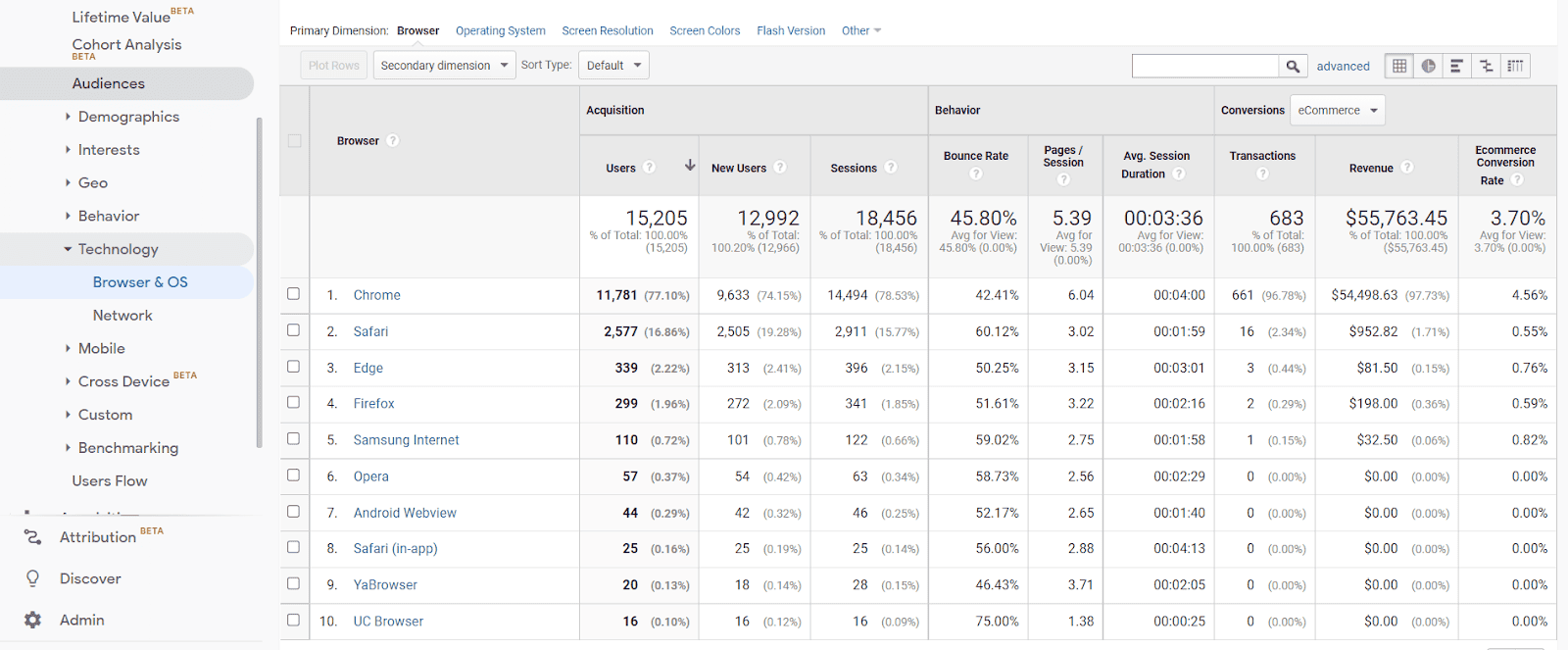
Task: Select the comparison view icon
Action: pyautogui.click(x=1486, y=66)
